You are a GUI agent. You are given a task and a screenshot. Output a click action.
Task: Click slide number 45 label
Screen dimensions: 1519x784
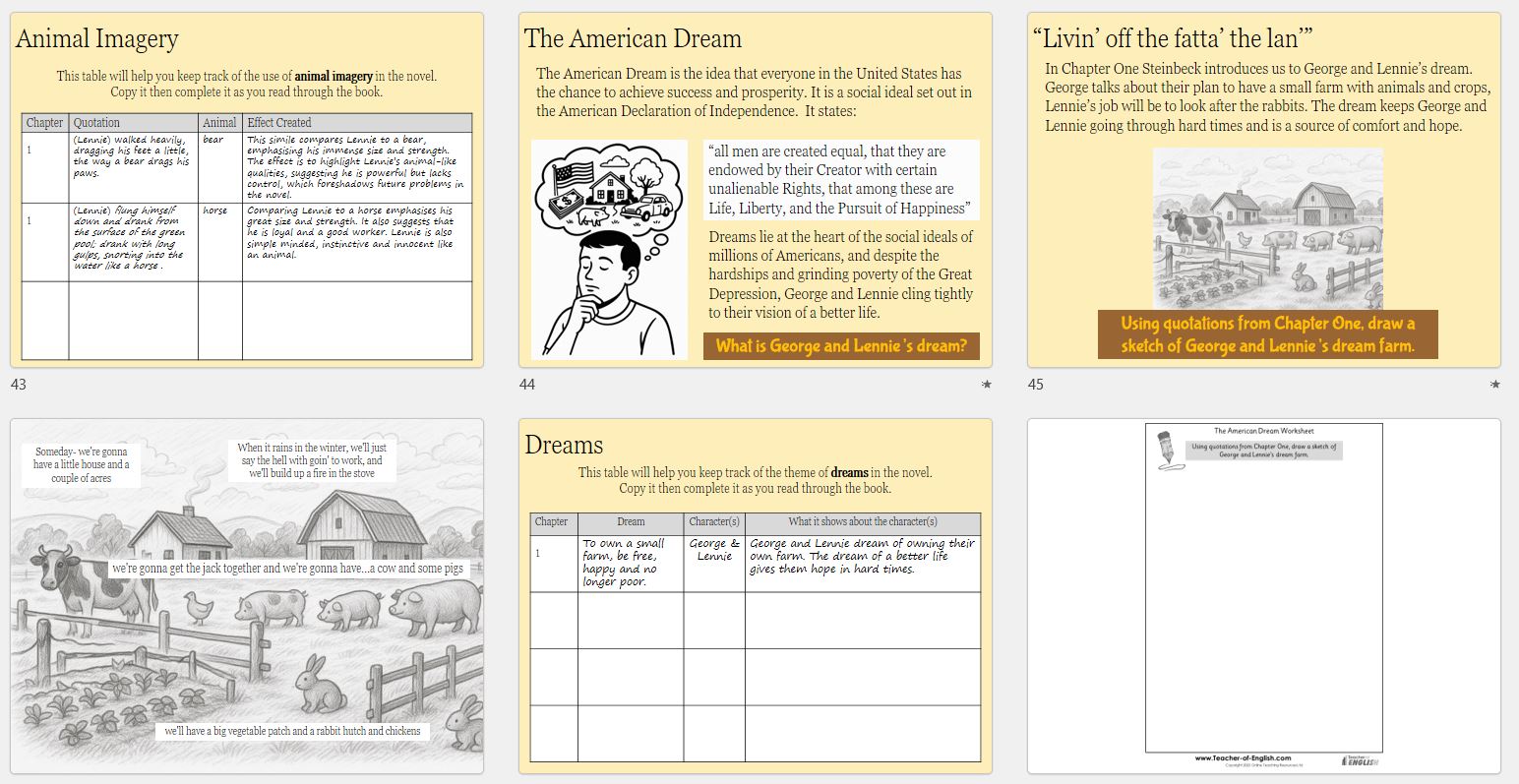tap(1036, 385)
